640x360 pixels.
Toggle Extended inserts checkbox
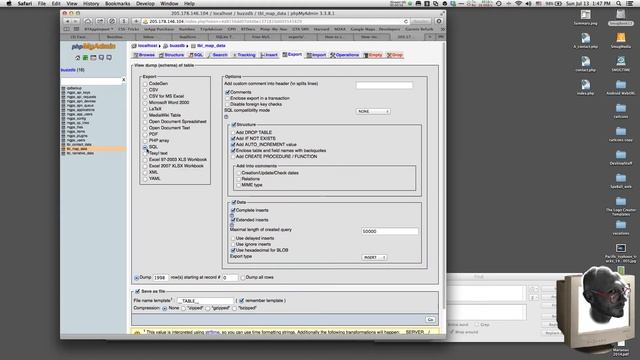tap(233, 220)
